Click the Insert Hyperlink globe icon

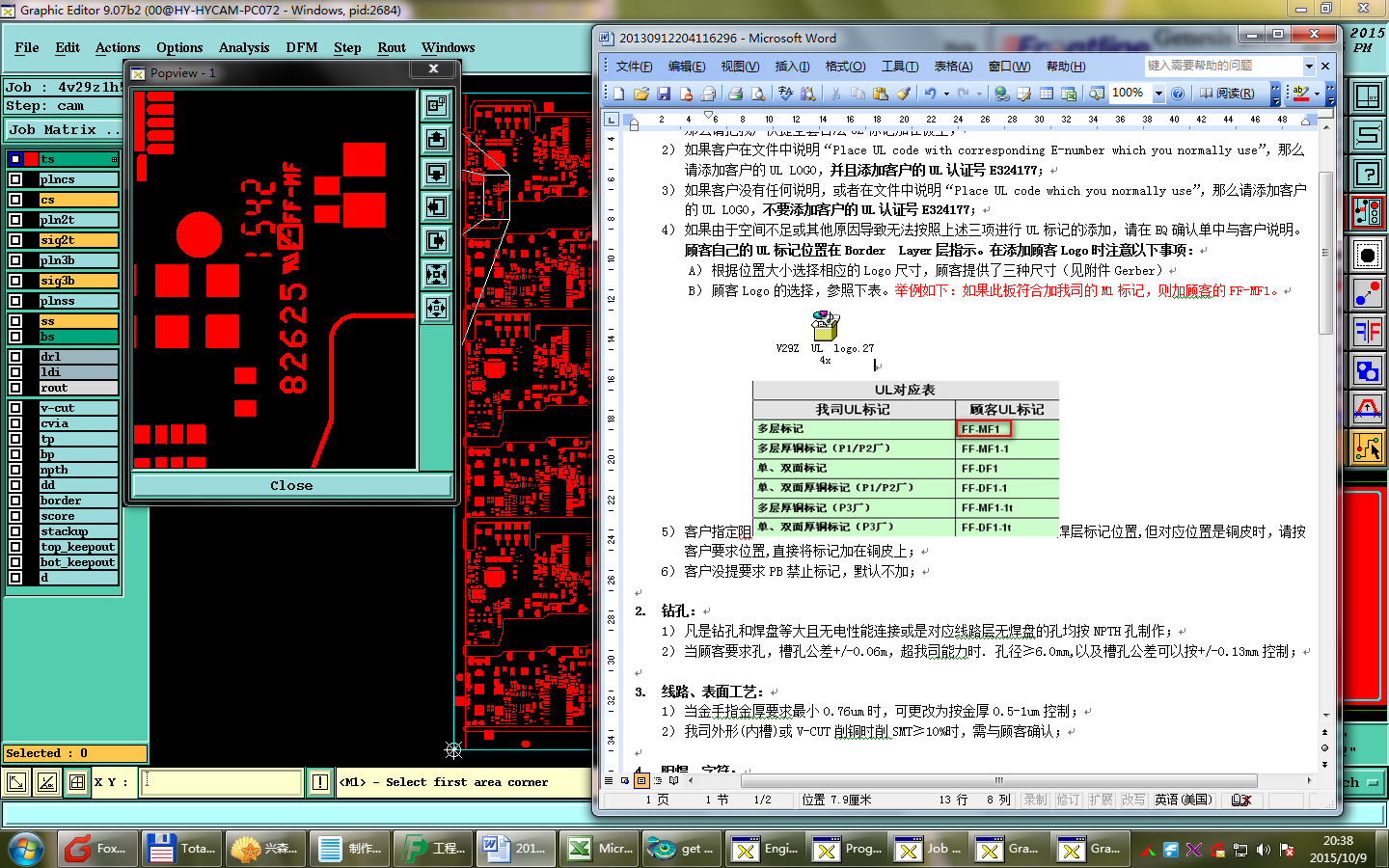pyautogui.click(x=1001, y=94)
